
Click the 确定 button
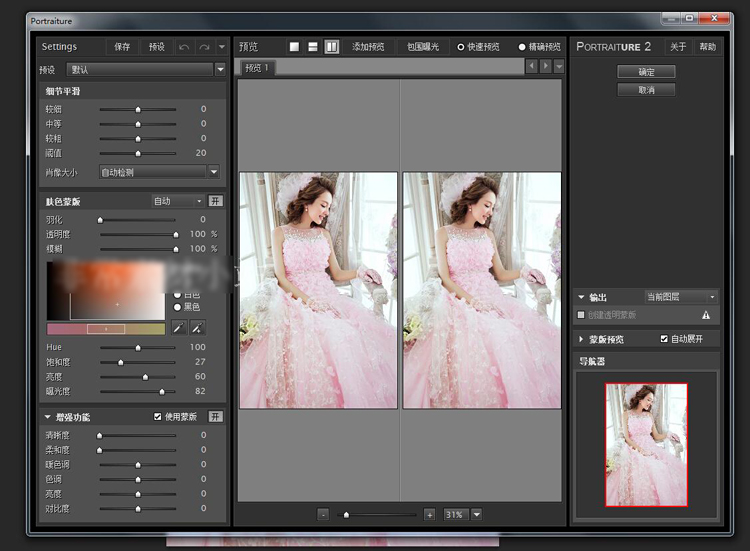646,72
